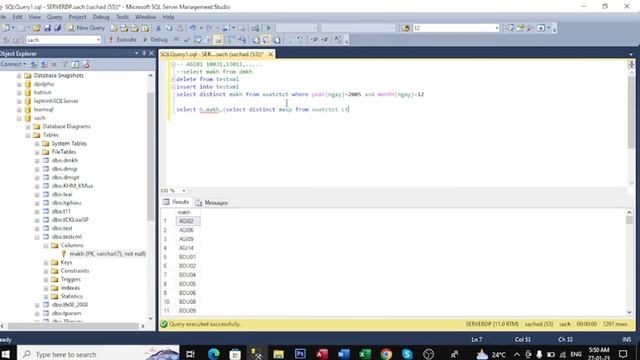Image resolution: width=640 pixels, height=360 pixels.
Task: Open the View menu
Action: 34,17
